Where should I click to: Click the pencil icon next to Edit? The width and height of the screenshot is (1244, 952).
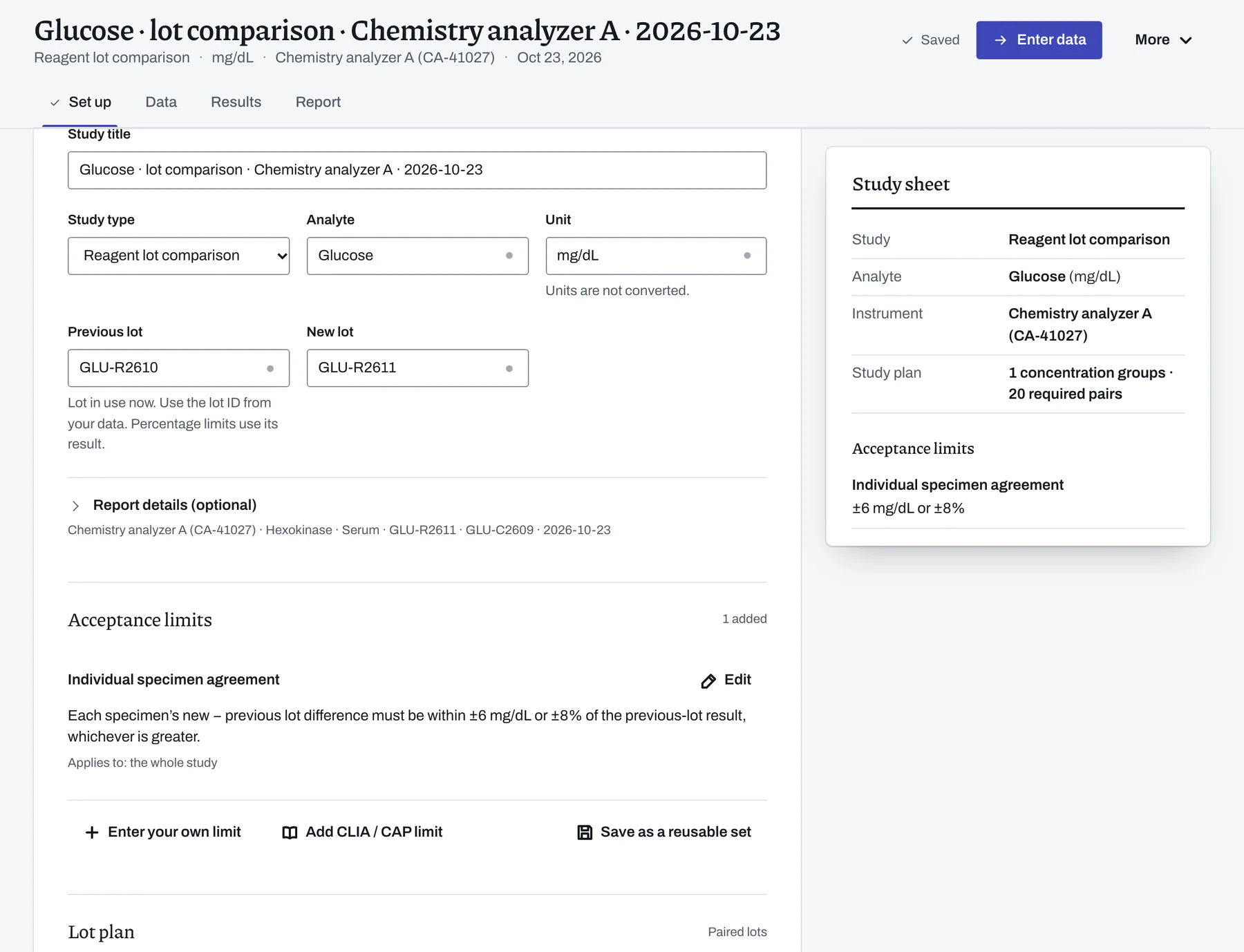(708, 681)
